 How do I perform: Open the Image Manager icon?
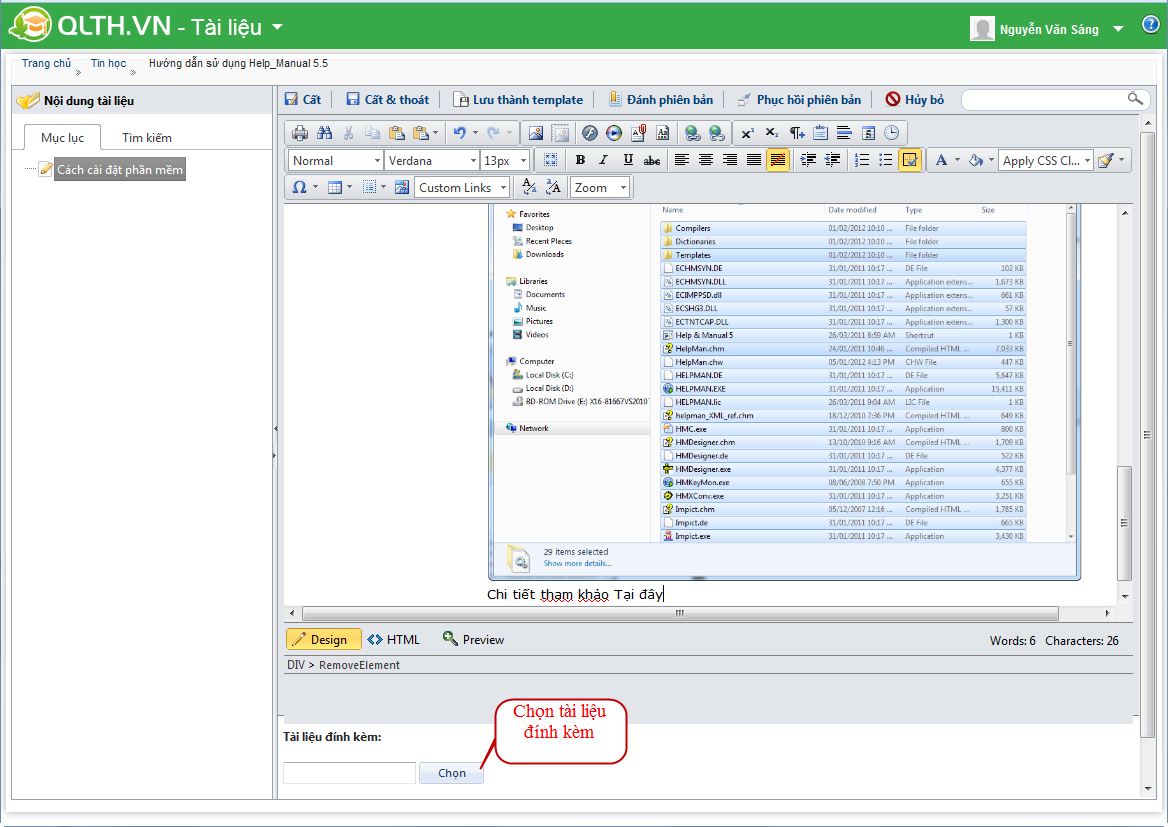[x=536, y=133]
